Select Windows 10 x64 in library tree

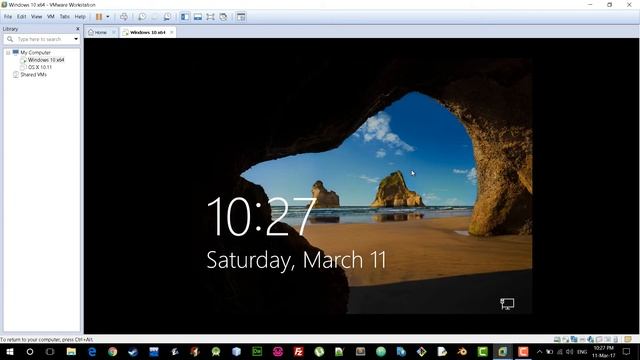pyautogui.click(x=46, y=60)
